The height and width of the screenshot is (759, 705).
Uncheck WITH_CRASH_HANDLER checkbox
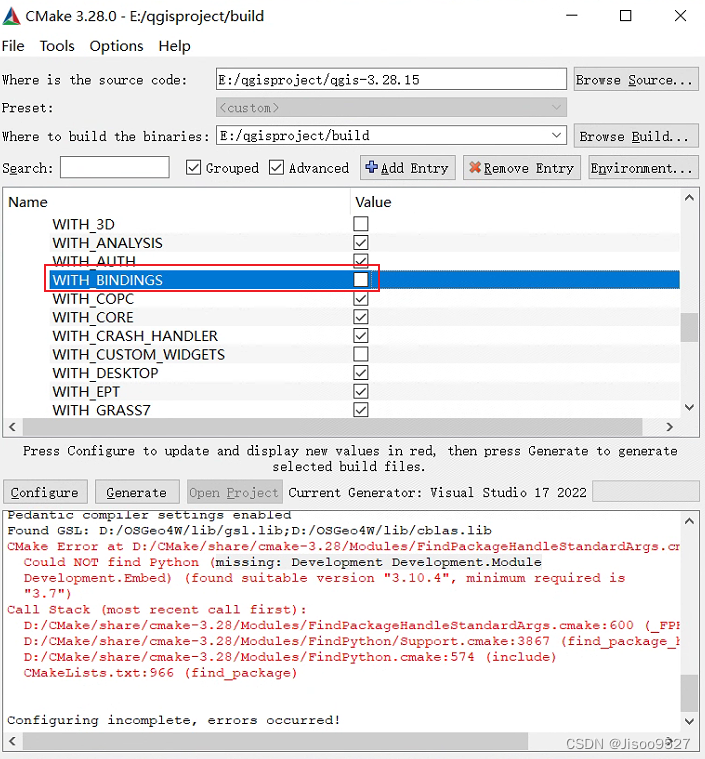pyautogui.click(x=361, y=335)
